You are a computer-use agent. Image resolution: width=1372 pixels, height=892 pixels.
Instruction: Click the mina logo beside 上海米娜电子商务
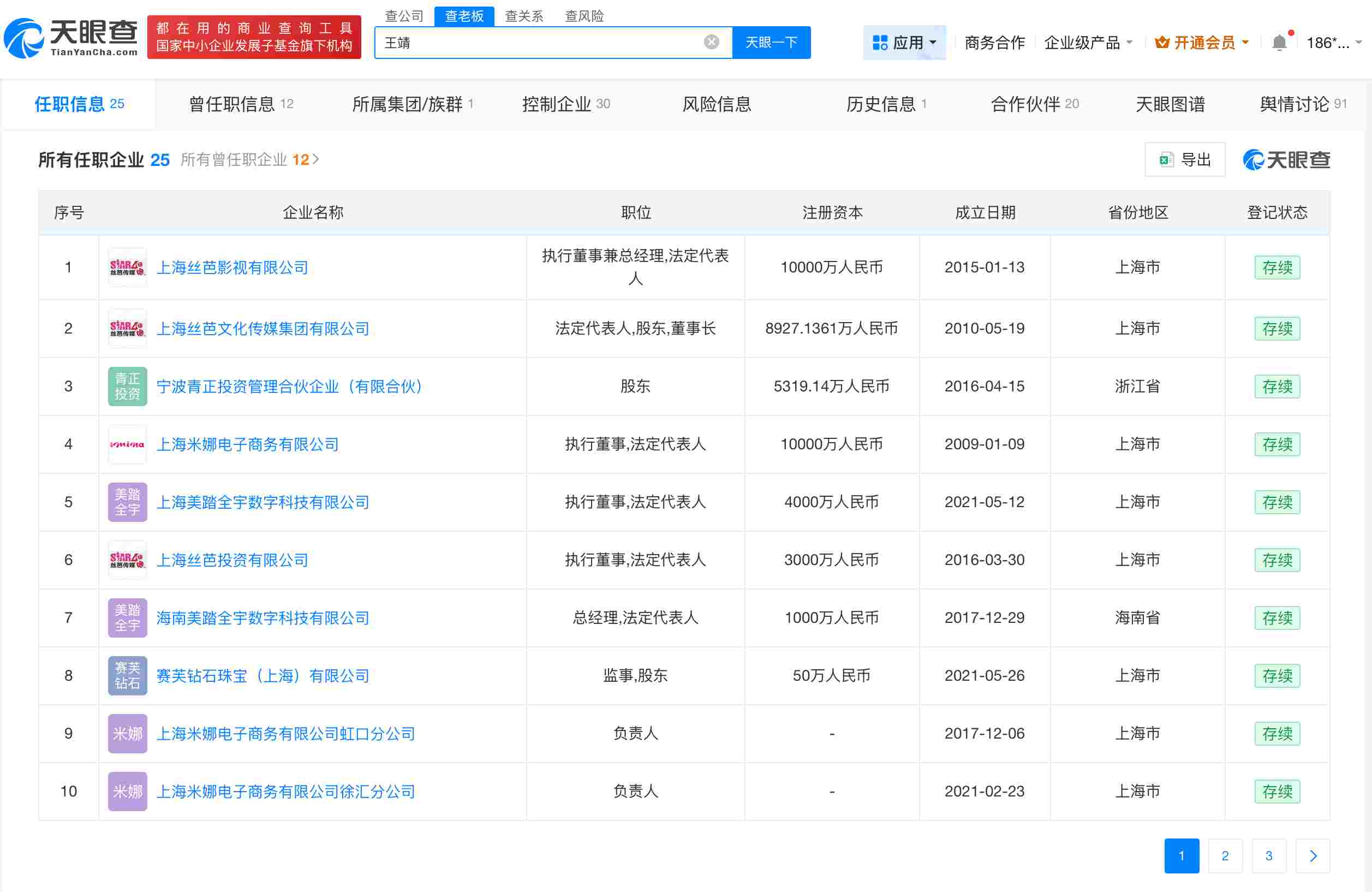[127, 444]
